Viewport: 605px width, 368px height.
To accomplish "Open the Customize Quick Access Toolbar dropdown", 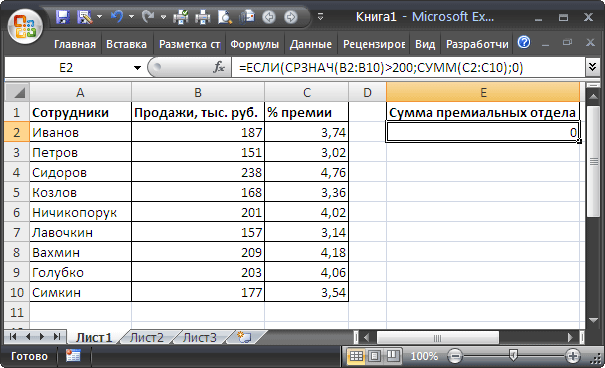I will click(x=320, y=17).
